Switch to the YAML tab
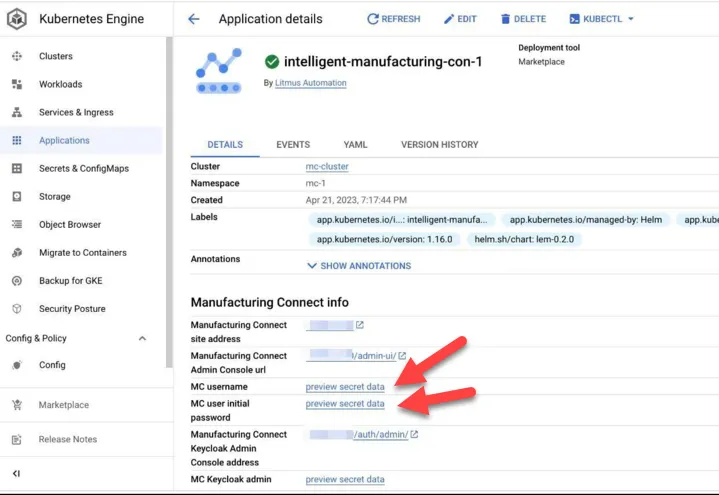 coord(355,145)
